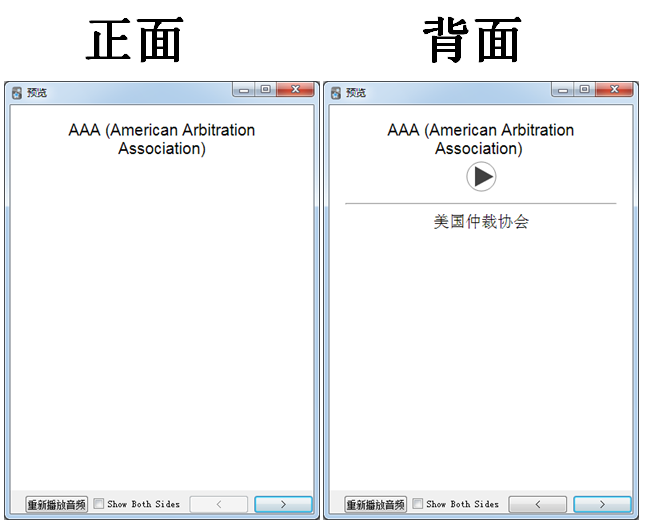647x520 pixels.
Task: Go to next card in right preview window
Action: pyautogui.click(x=602, y=504)
